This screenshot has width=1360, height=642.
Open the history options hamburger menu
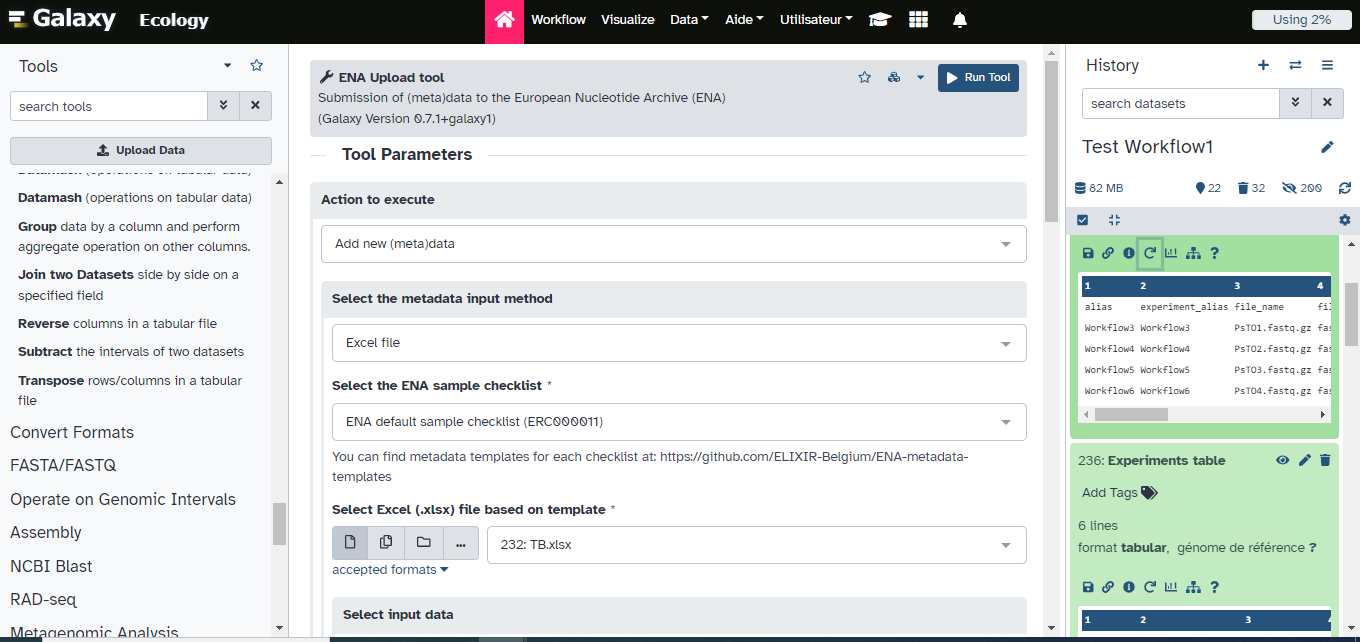point(1327,65)
